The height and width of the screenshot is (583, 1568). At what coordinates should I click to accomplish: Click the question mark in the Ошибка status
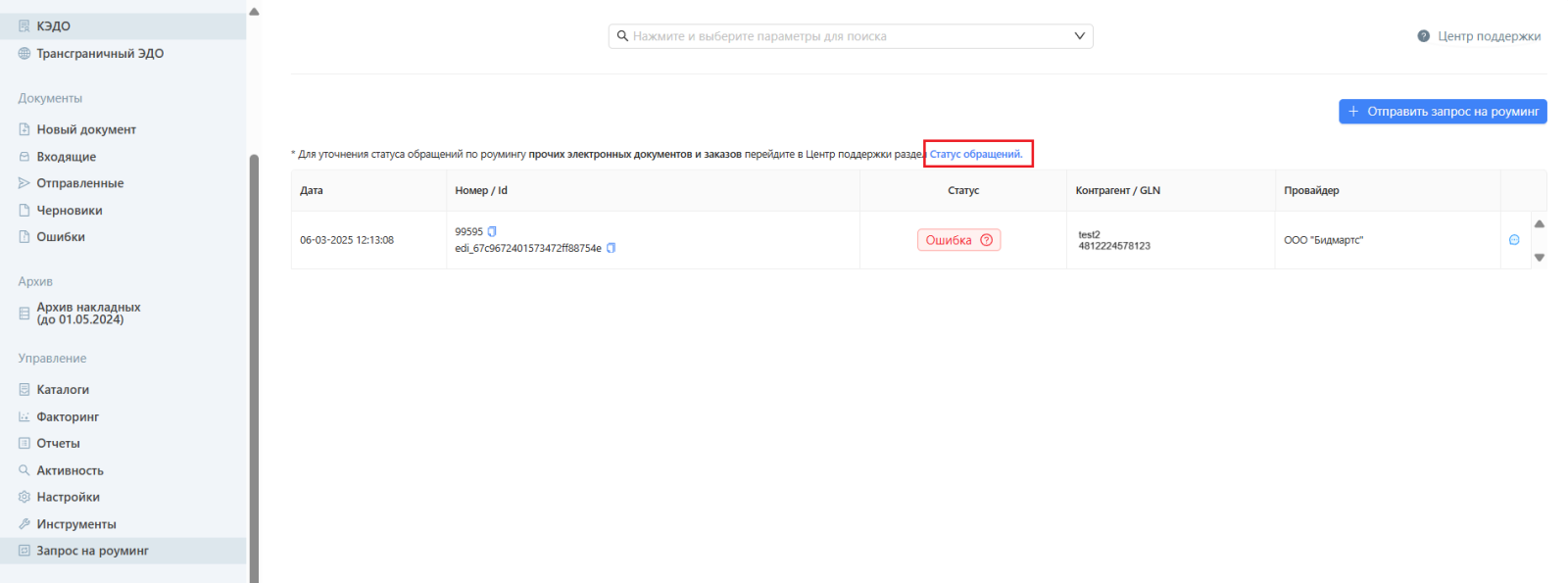tap(986, 240)
